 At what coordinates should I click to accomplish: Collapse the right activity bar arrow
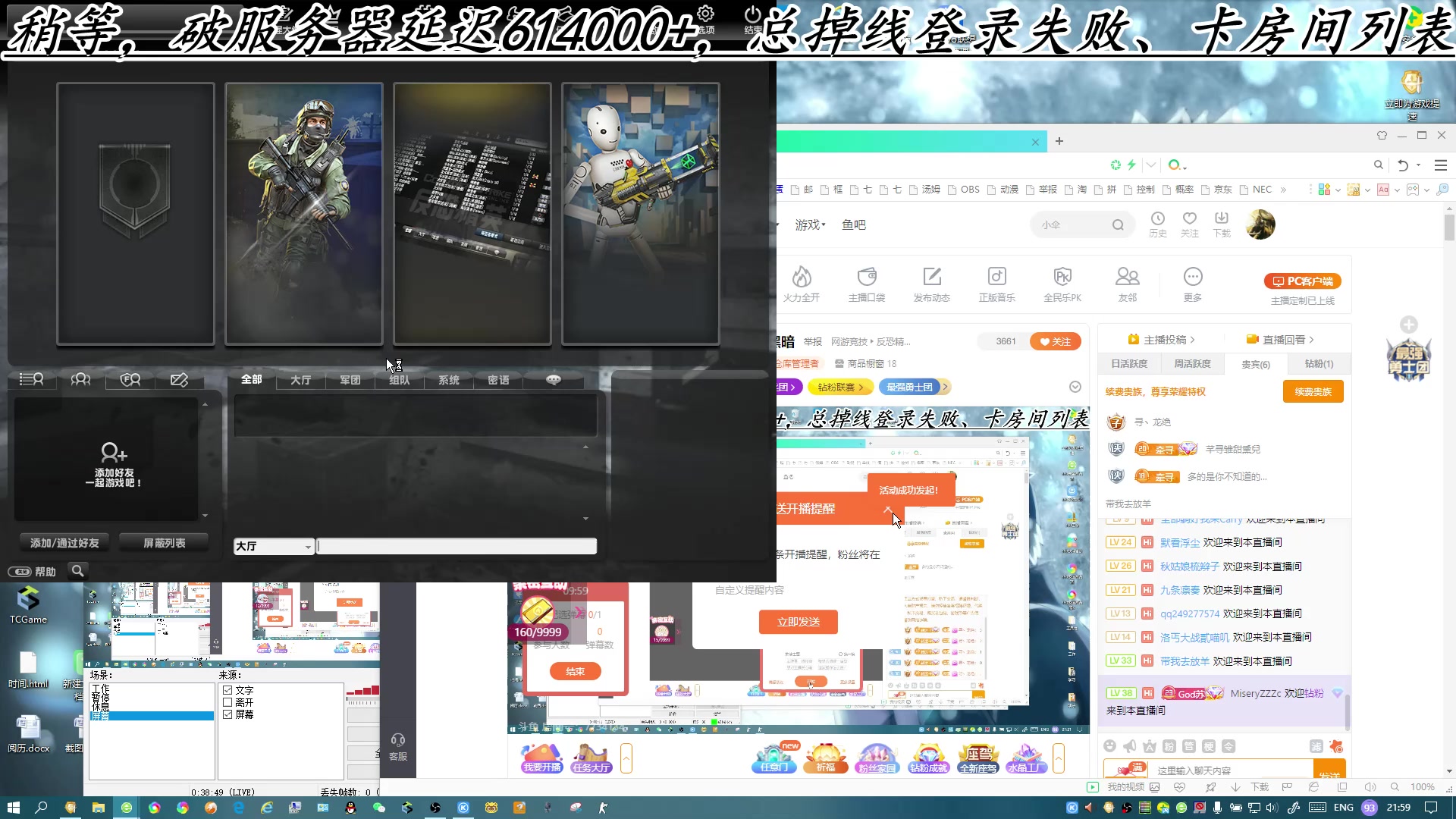coord(1059,758)
